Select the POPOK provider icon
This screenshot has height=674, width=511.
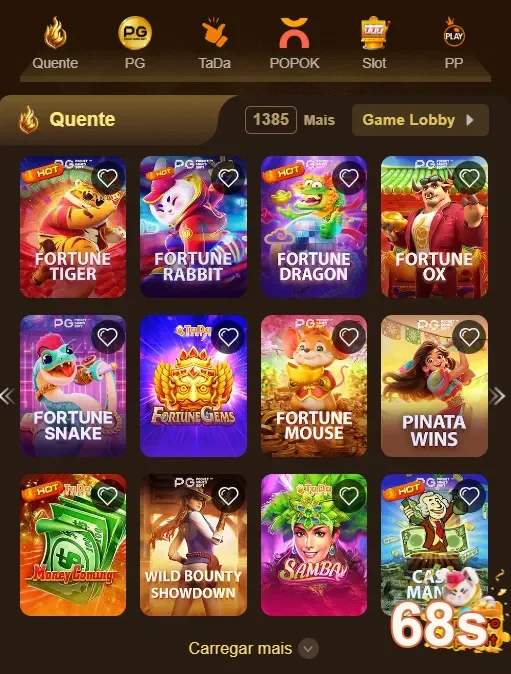[294, 33]
